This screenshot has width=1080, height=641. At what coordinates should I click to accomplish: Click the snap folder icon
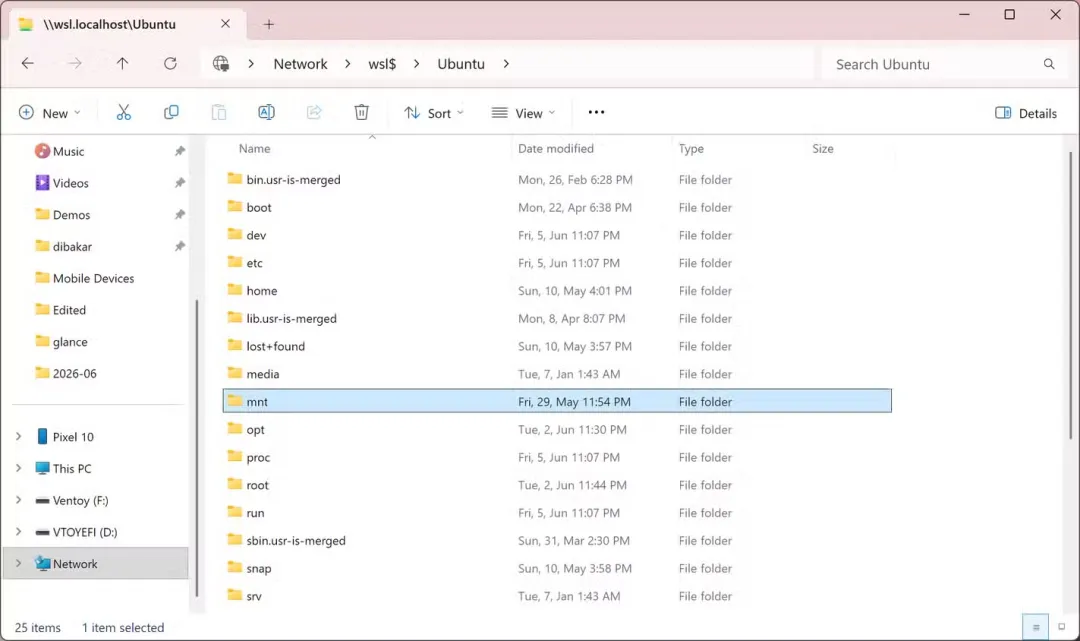point(235,567)
